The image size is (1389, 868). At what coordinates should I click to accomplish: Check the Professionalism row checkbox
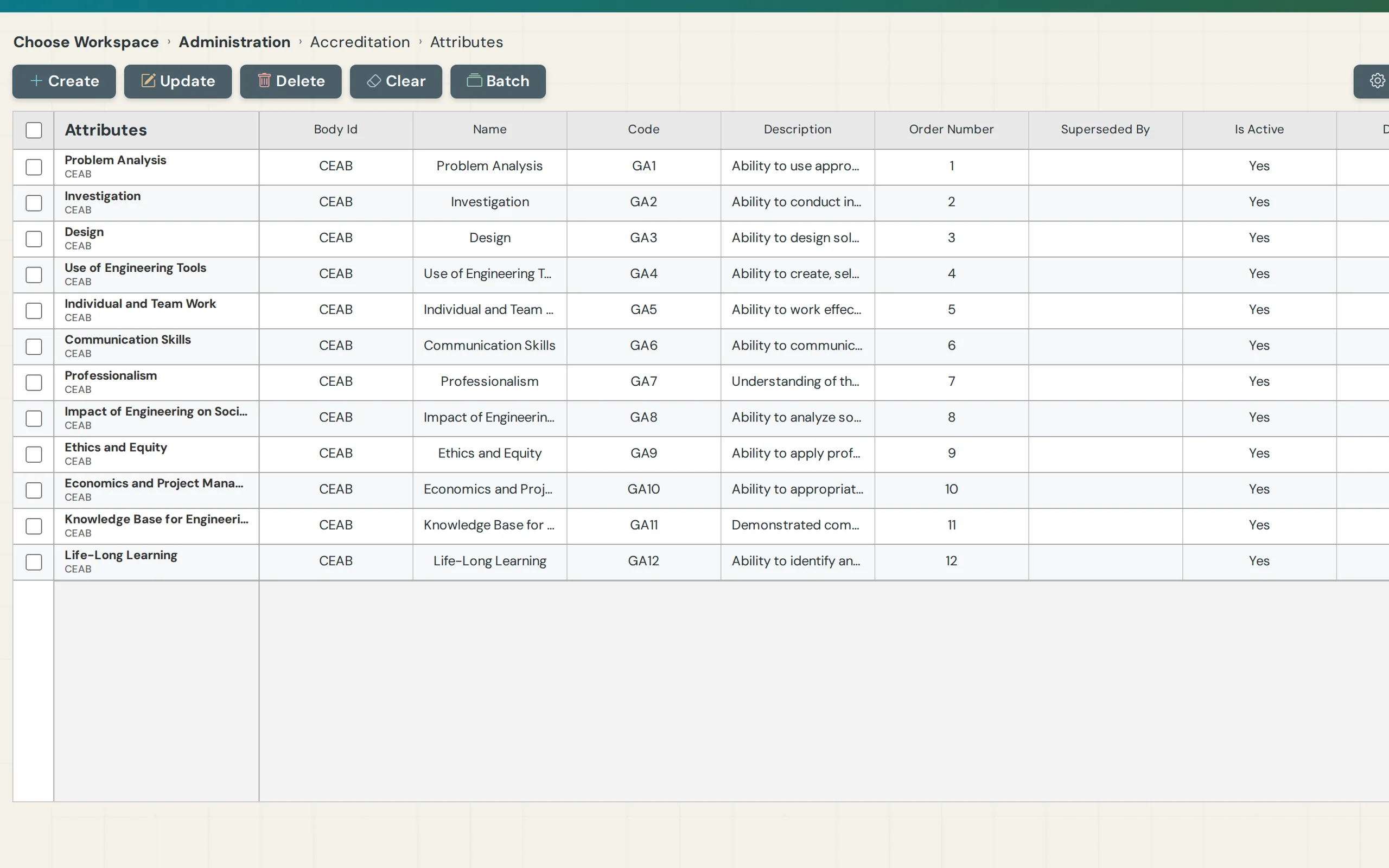click(x=34, y=382)
